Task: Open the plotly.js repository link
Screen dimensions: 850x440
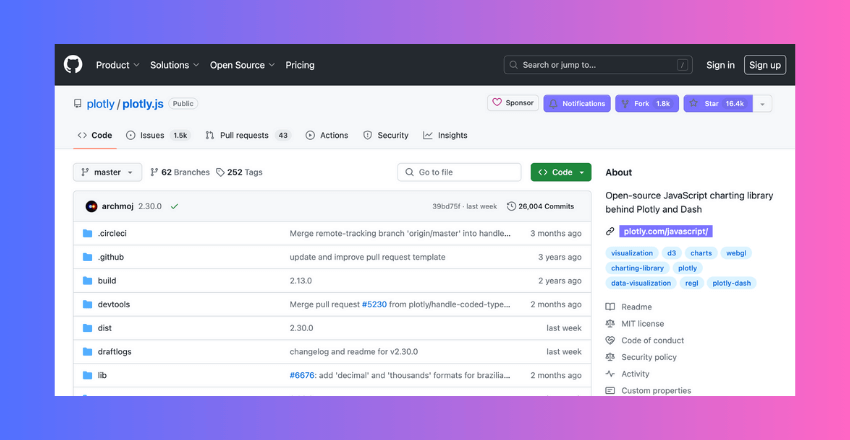Action: pyautogui.click(x=143, y=104)
